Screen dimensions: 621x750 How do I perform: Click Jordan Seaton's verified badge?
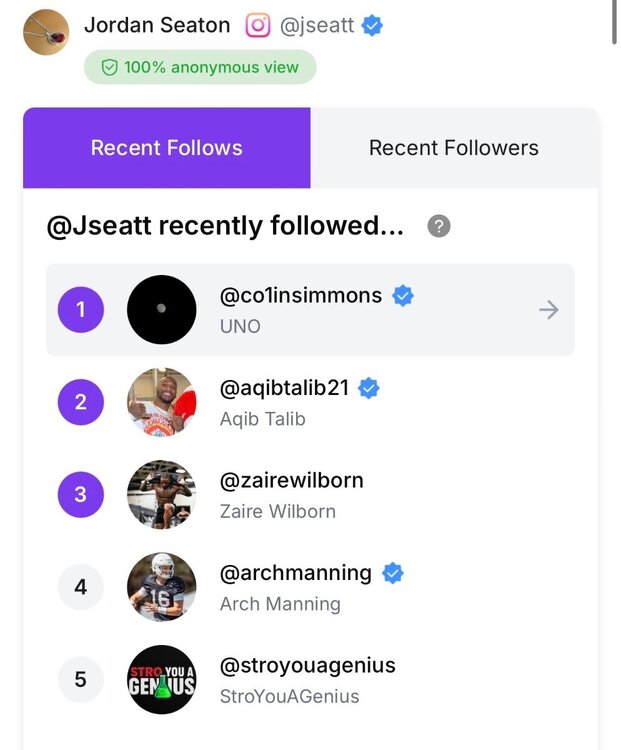(x=373, y=25)
